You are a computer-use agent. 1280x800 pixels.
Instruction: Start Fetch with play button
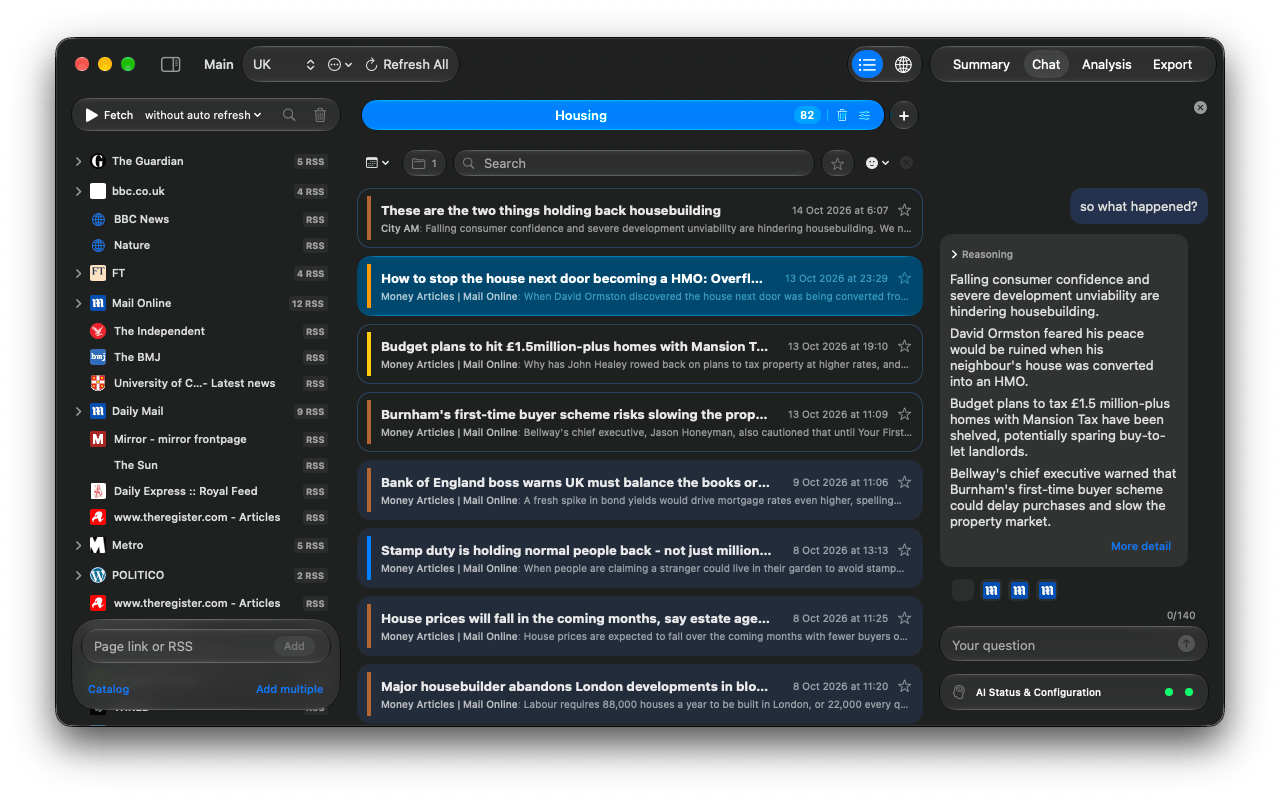click(109, 115)
